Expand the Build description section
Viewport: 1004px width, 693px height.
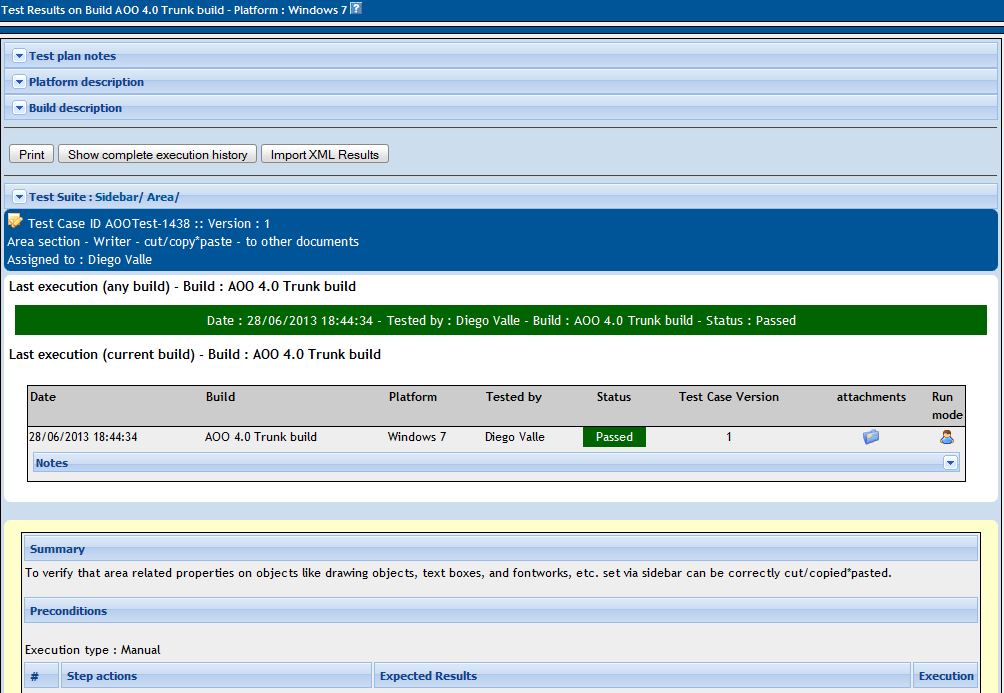[19, 108]
